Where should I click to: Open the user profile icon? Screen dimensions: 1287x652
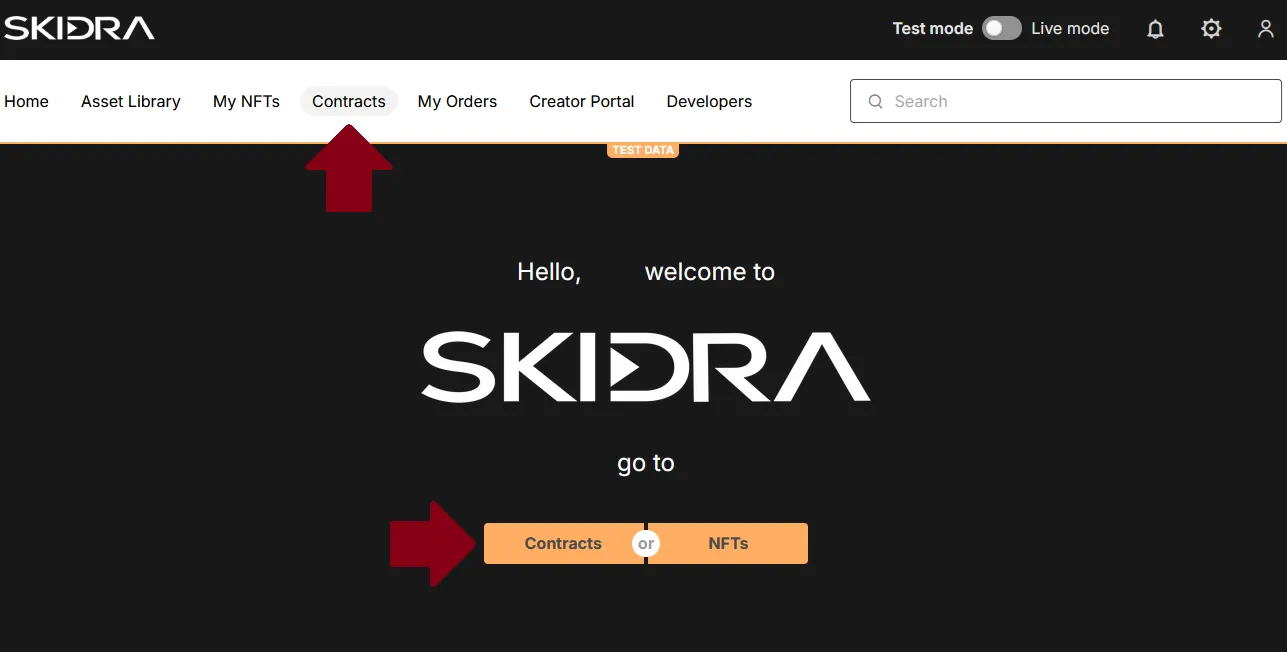click(x=1266, y=29)
